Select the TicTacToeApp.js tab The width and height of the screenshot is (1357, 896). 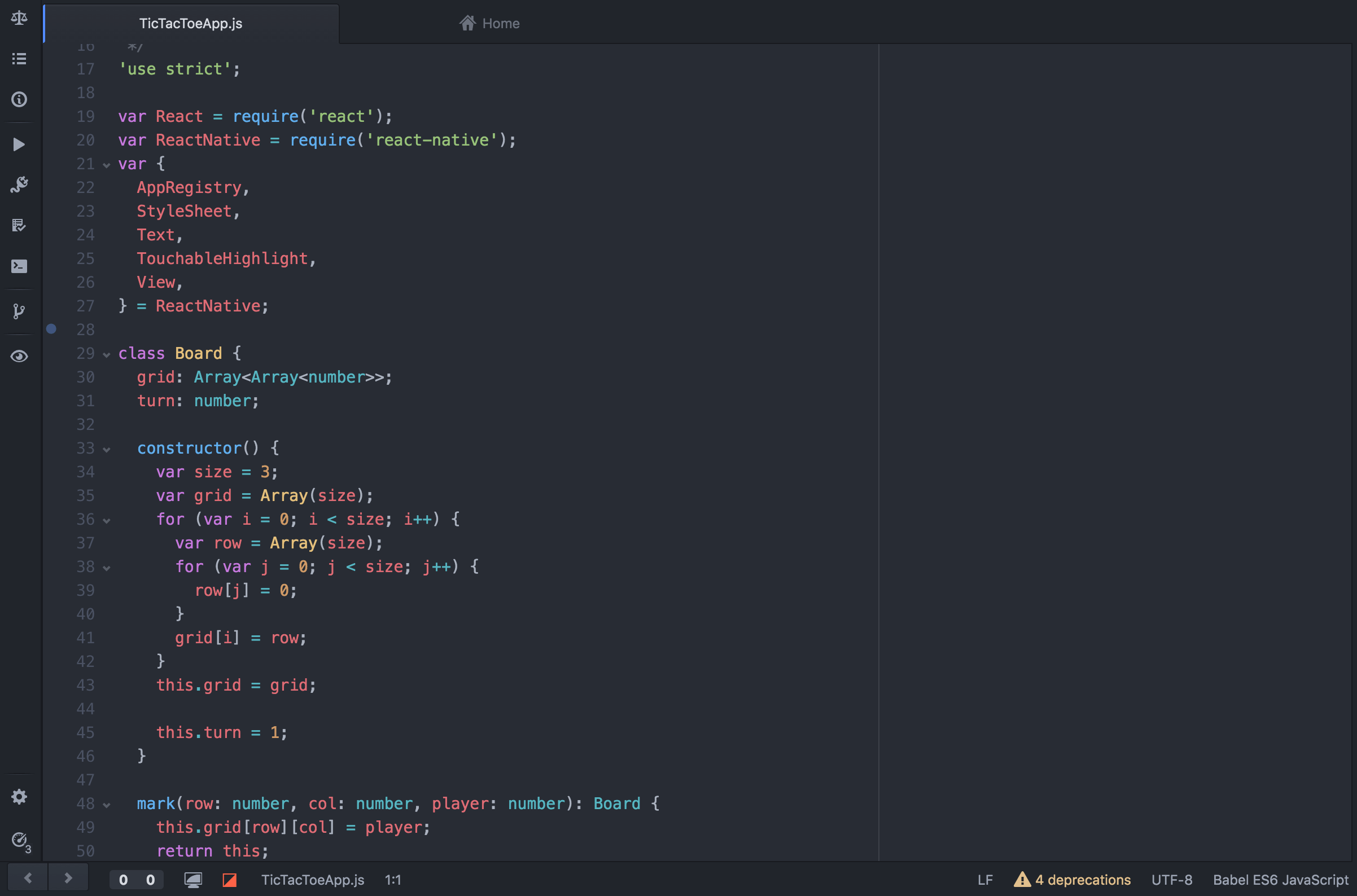191,24
